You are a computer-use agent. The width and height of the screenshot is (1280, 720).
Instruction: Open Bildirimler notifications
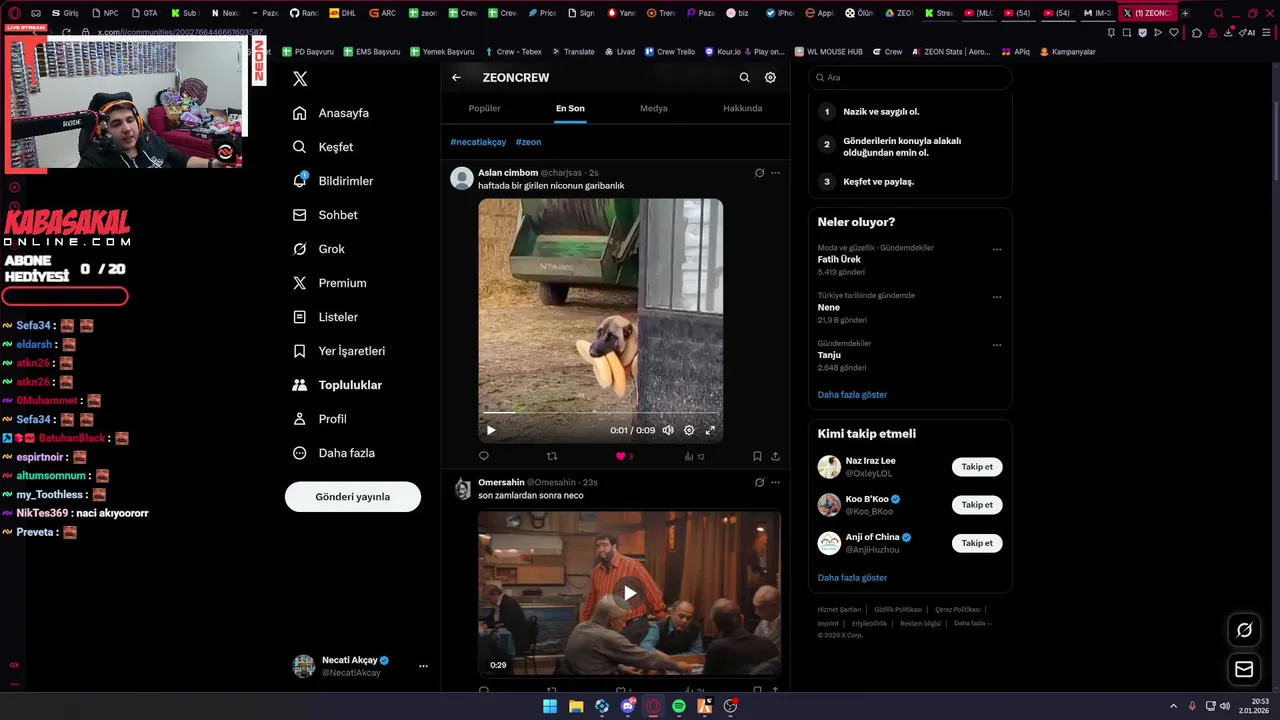(x=333, y=181)
